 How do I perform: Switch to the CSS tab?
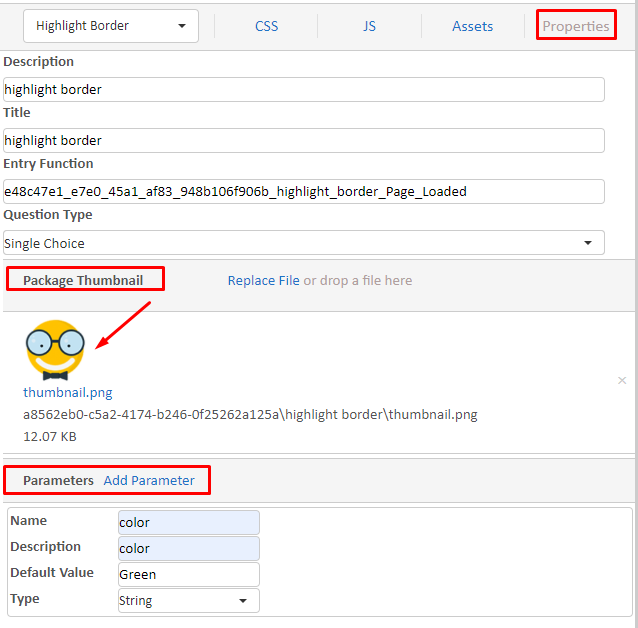(x=267, y=26)
